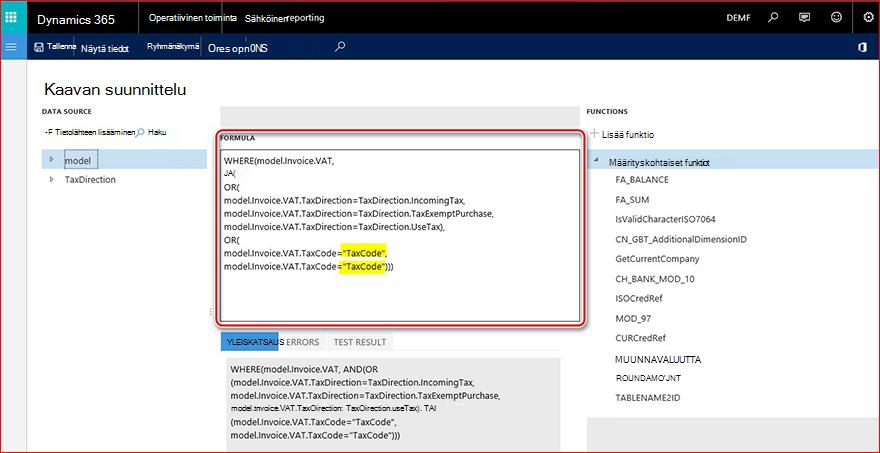Click Tietolähteen lisääminen button
Screen dimensions: 880x453
point(90,133)
